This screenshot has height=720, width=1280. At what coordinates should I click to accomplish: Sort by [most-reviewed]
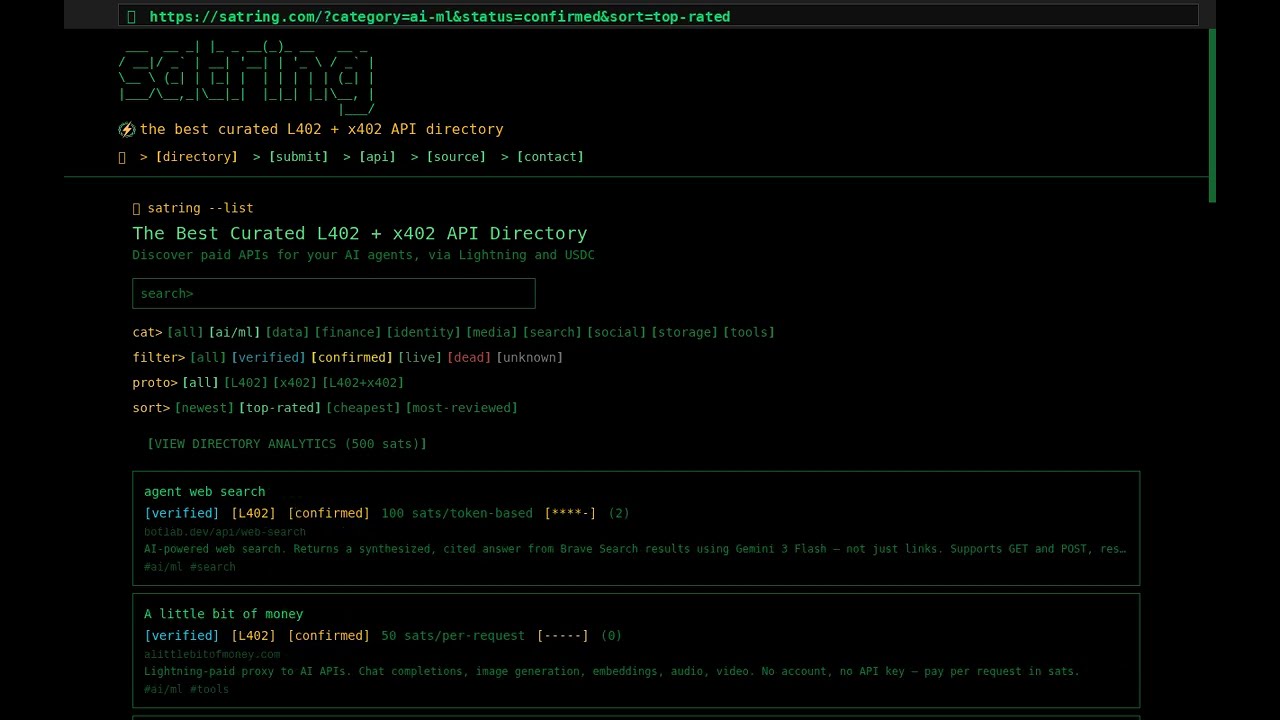click(x=462, y=407)
